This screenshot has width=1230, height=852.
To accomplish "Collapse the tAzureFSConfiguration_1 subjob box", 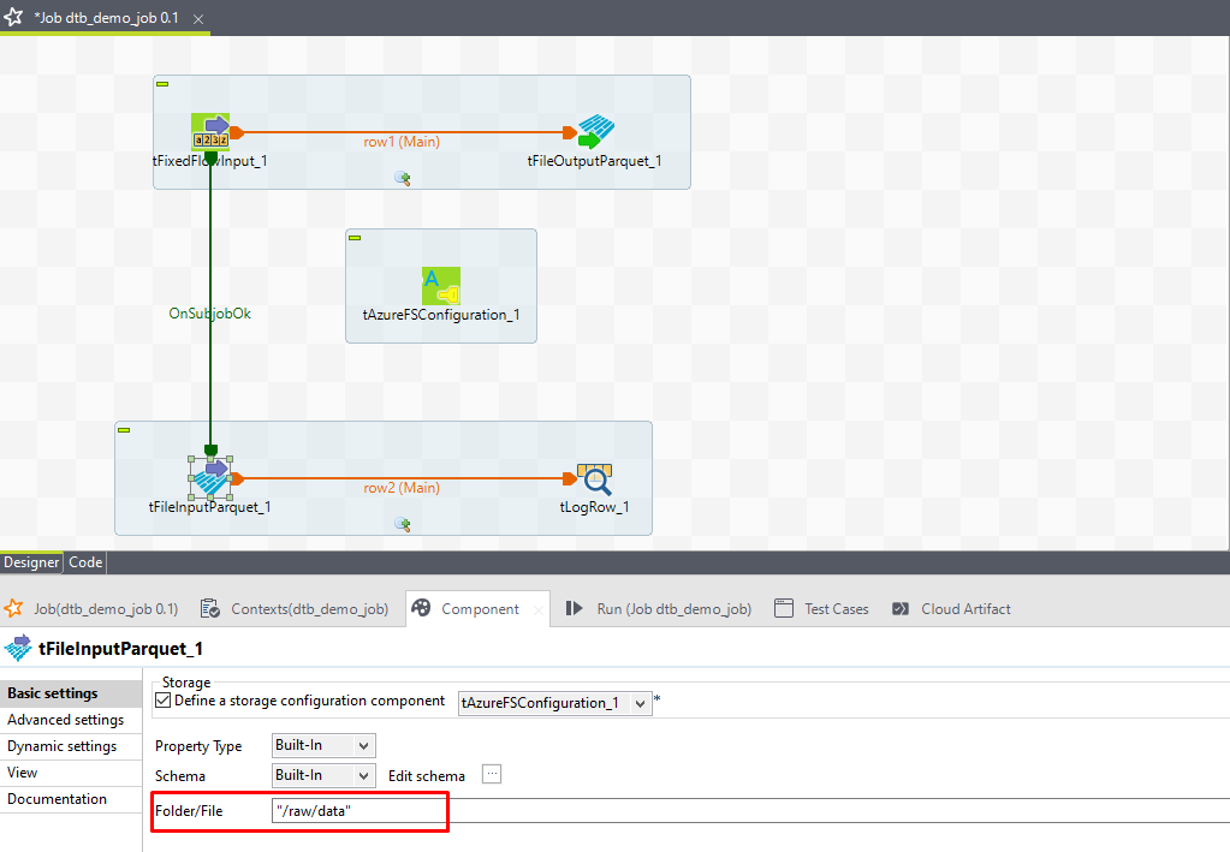I will click(x=355, y=238).
